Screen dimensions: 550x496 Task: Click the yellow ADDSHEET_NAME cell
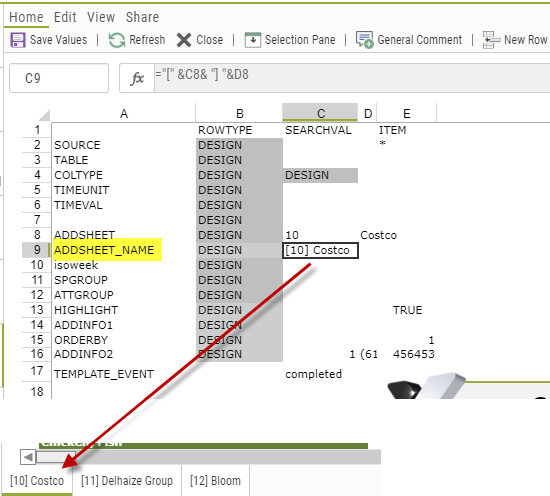(x=107, y=250)
